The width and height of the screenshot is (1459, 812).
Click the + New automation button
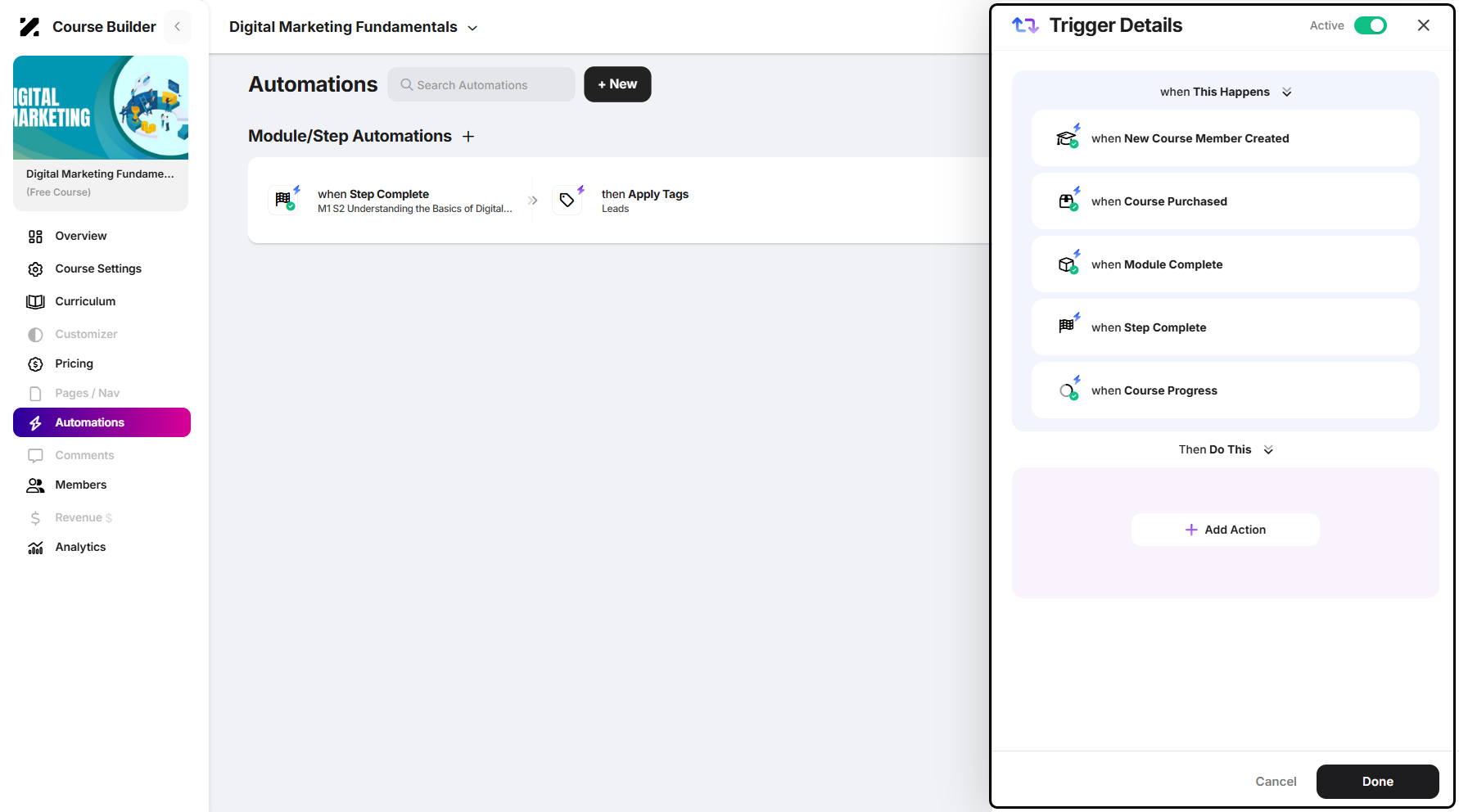[x=617, y=84]
